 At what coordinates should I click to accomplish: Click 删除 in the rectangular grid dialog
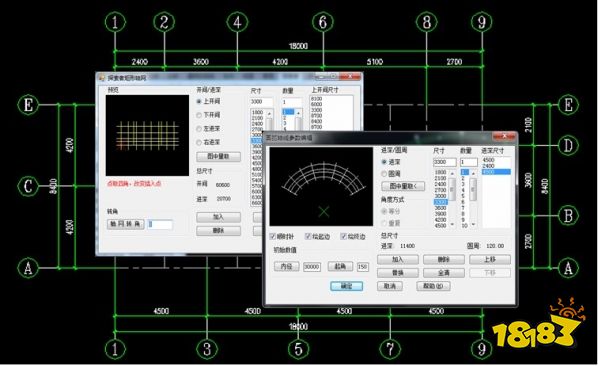(219, 231)
